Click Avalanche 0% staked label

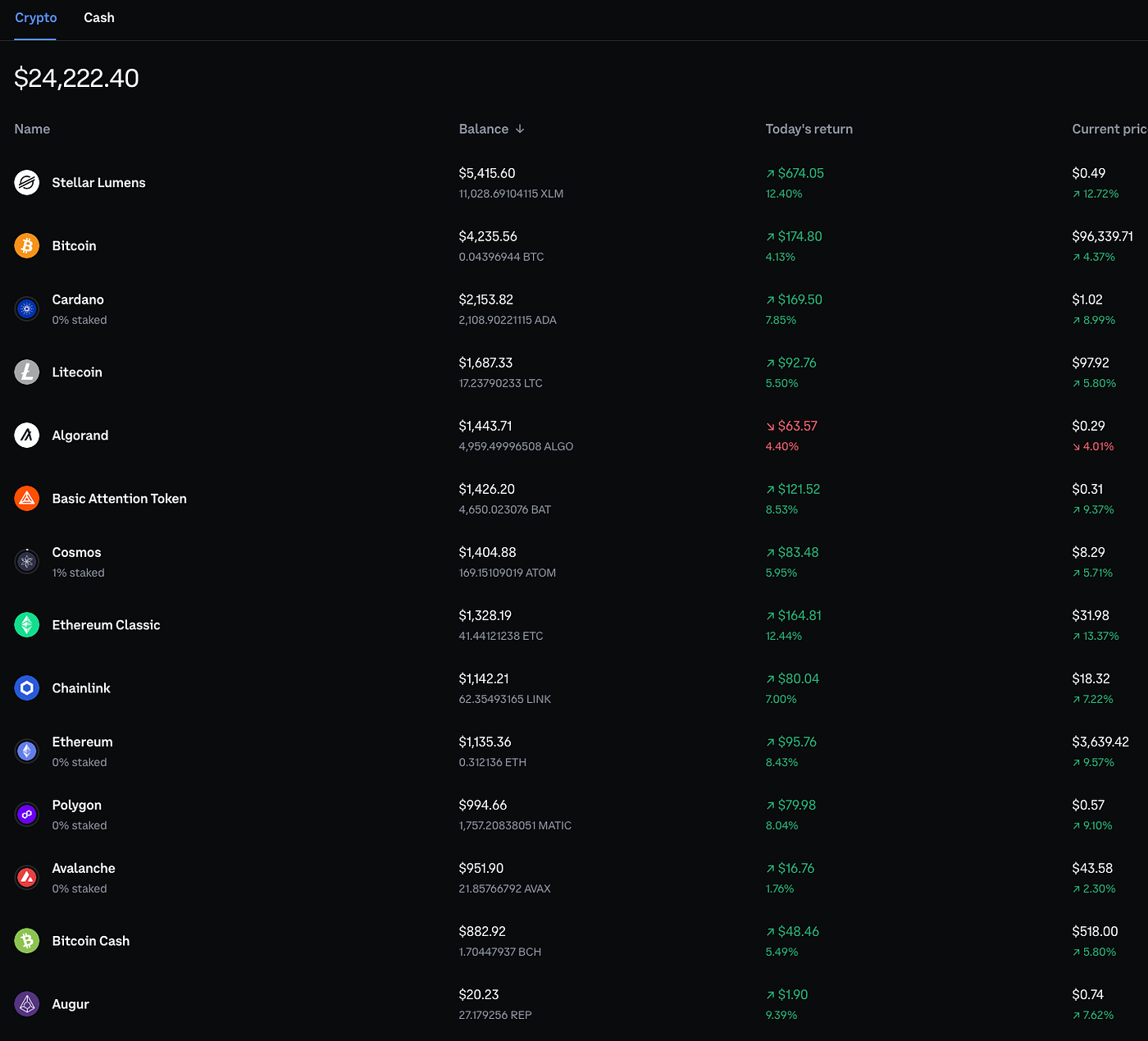click(80, 888)
